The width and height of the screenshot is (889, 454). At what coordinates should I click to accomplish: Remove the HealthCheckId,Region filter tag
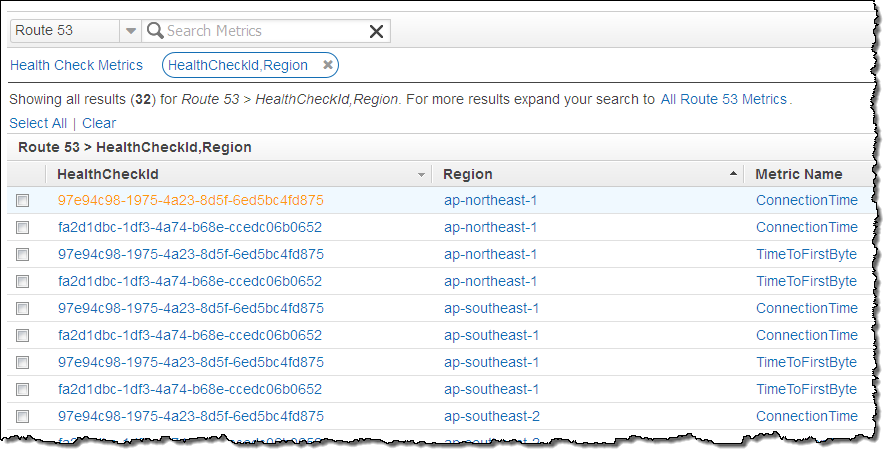coord(327,65)
